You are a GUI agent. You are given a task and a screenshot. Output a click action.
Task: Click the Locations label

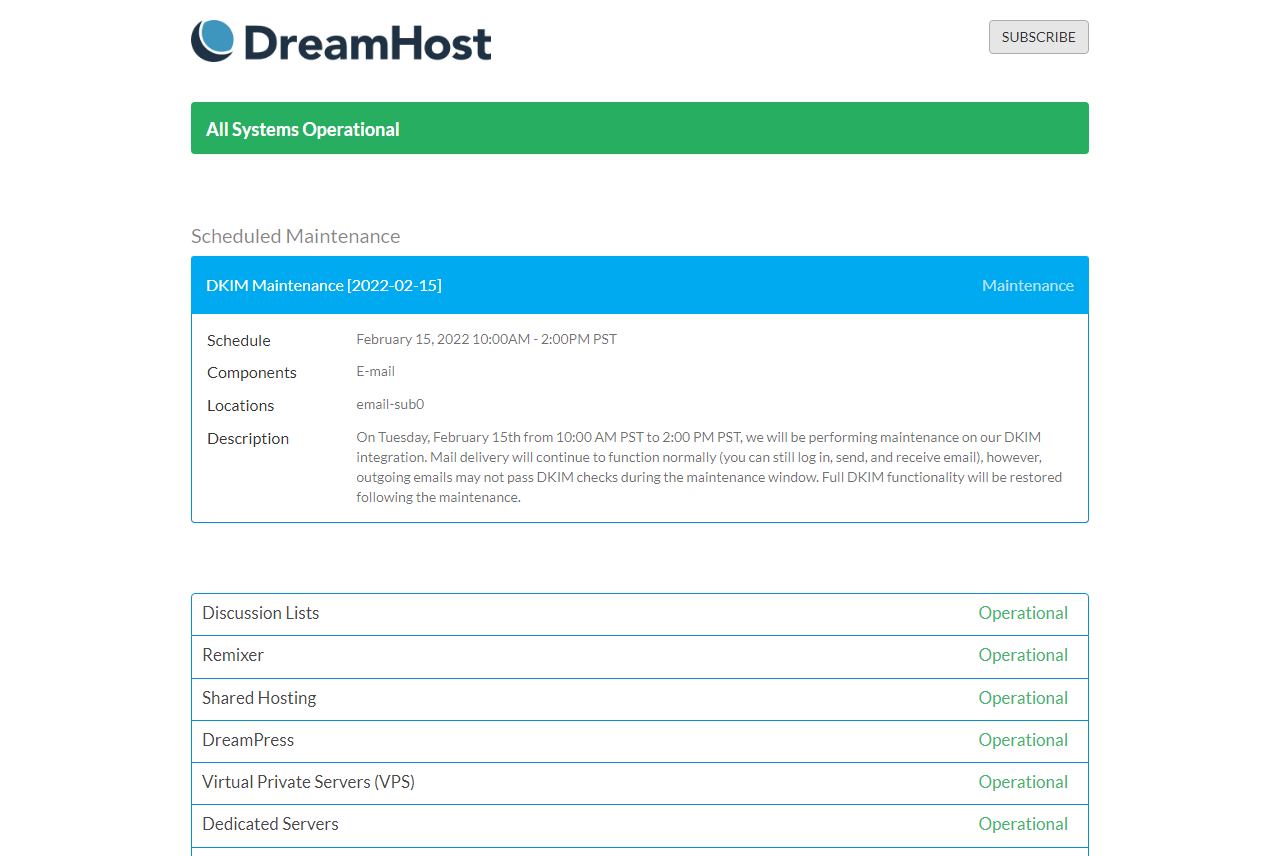[x=241, y=405]
